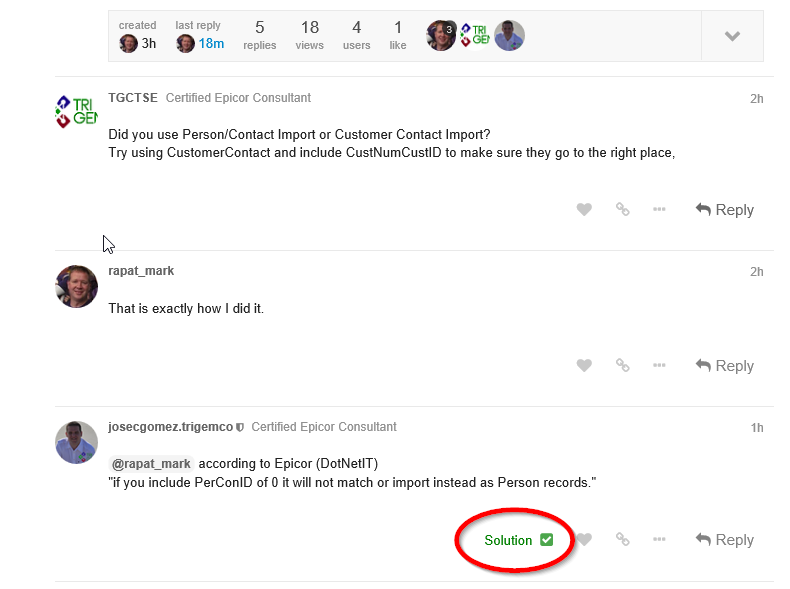This screenshot has height=589, width=790.
Task: Open ellipsis menu on josecgomez.trigemco's post
Action: click(x=659, y=540)
